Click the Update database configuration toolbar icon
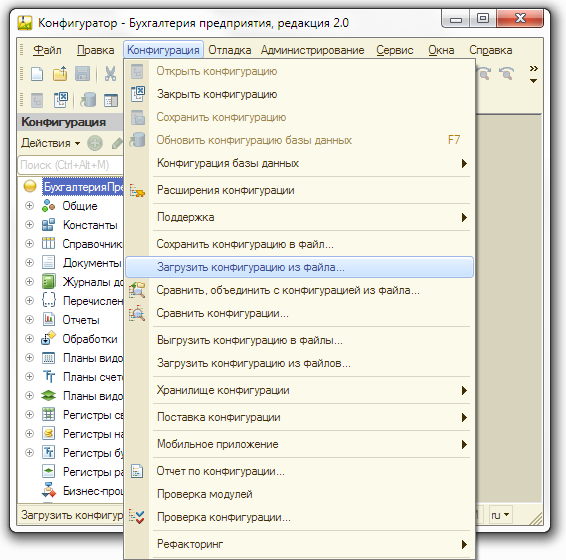This screenshot has width=566, height=560. [88, 100]
